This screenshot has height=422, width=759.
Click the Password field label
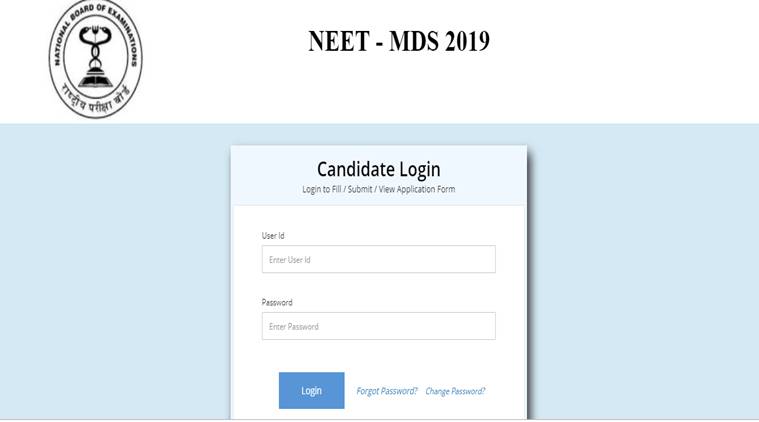[x=277, y=302]
